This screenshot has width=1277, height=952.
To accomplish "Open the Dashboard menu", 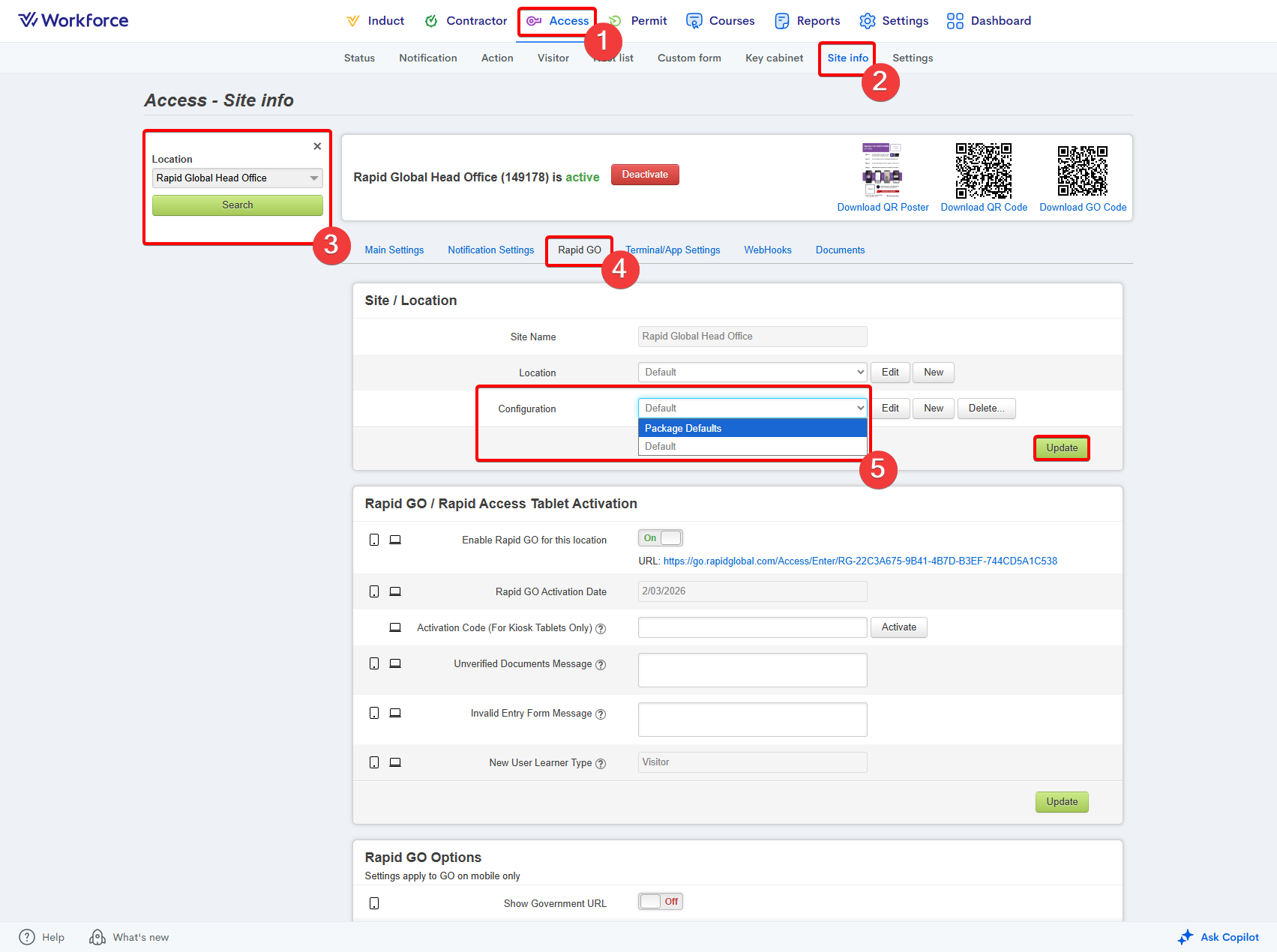I will (989, 21).
